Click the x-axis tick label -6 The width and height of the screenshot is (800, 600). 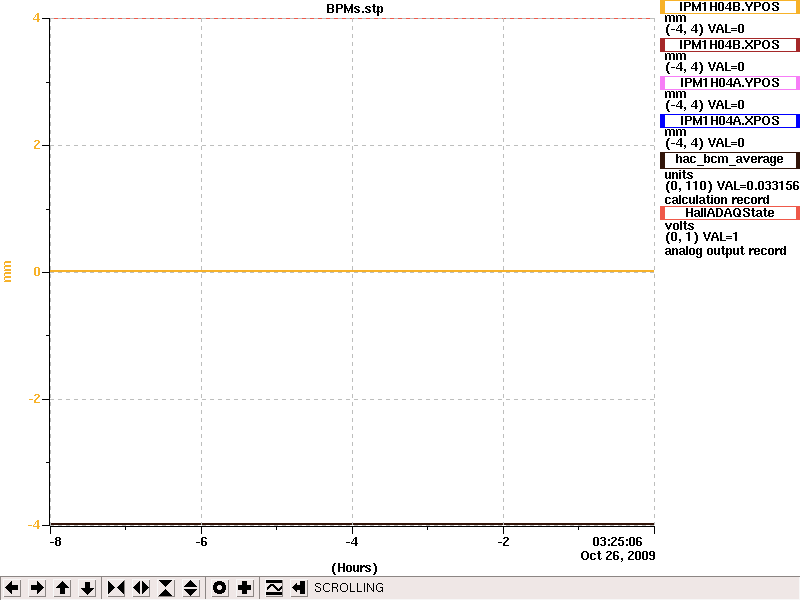tap(202, 541)
